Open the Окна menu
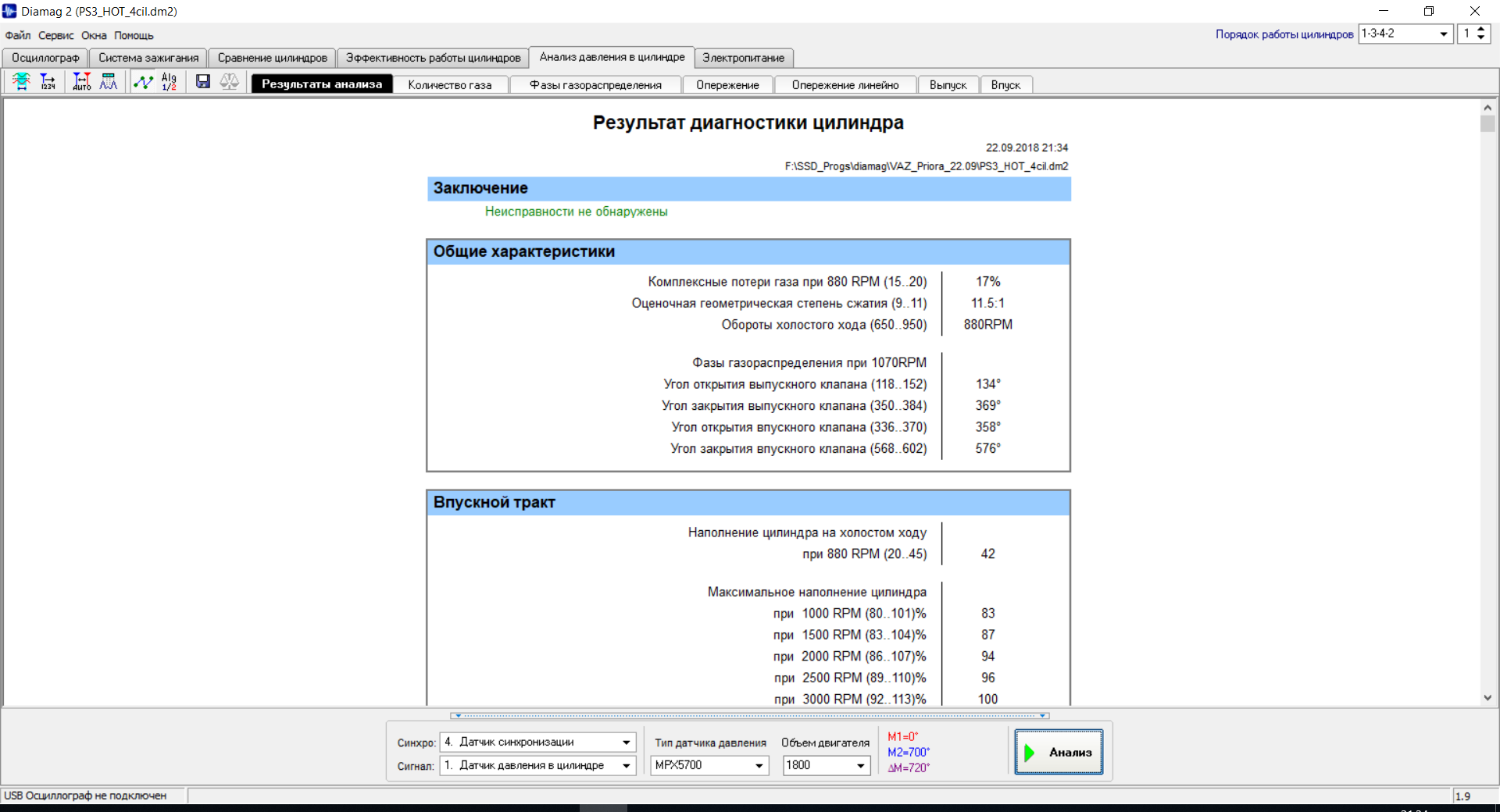 coord(94,35)
